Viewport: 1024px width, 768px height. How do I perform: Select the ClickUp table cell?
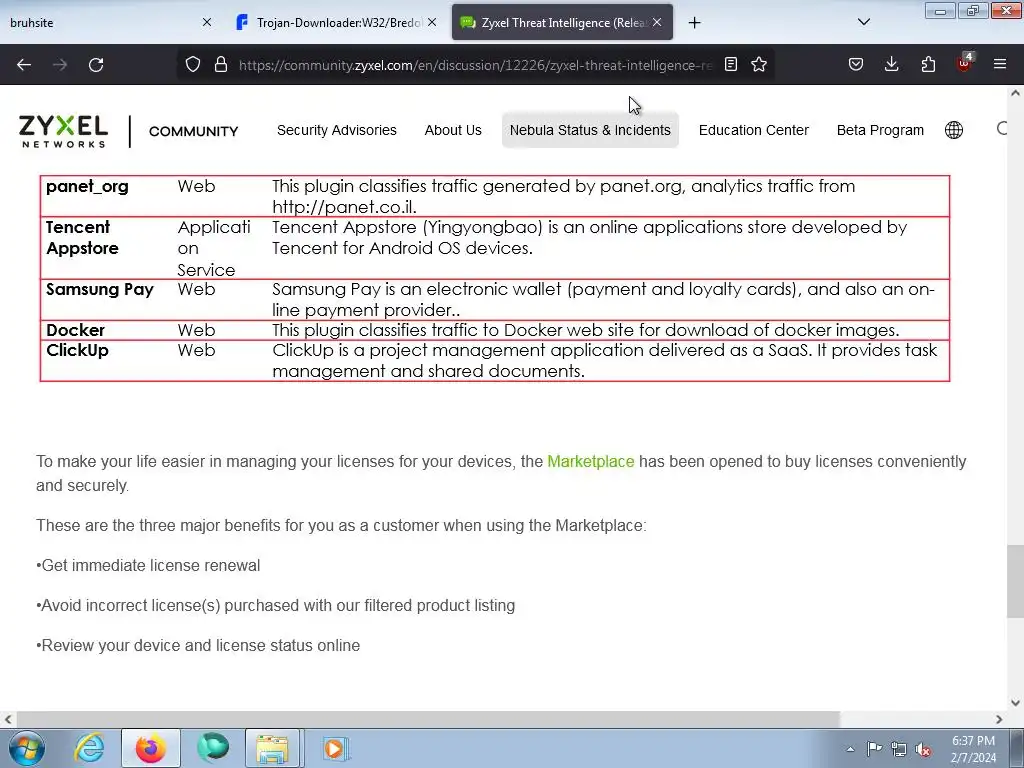[77, 351]
